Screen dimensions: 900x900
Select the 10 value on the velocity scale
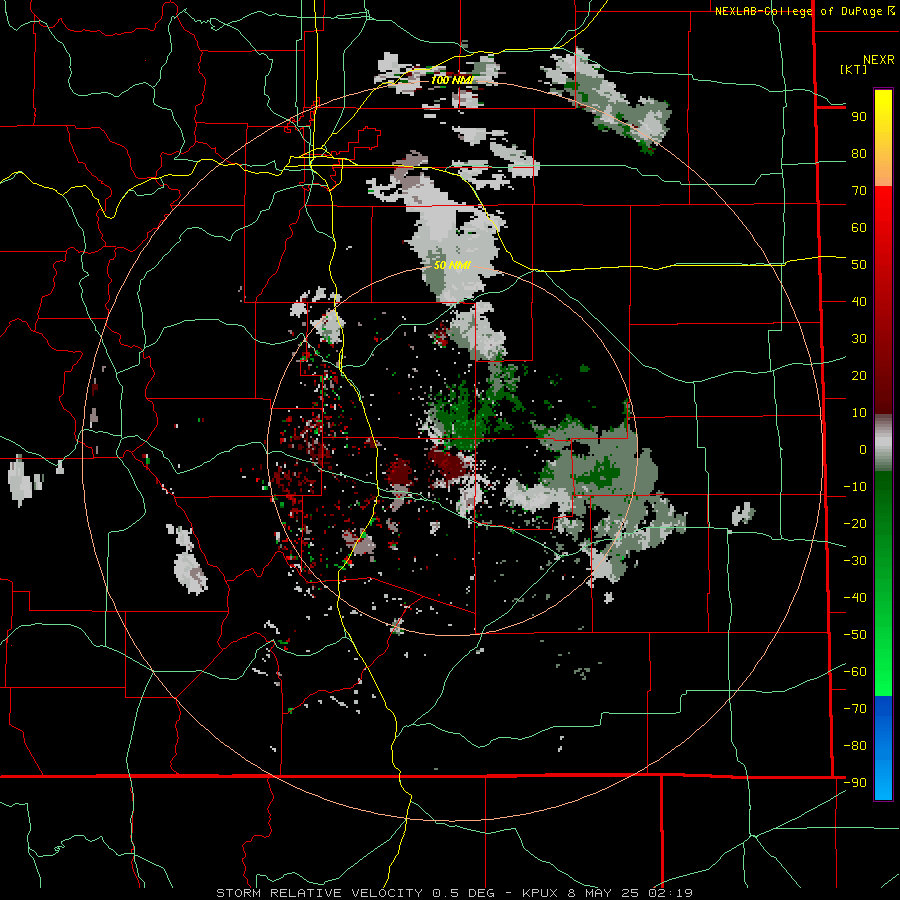point(859,413)
